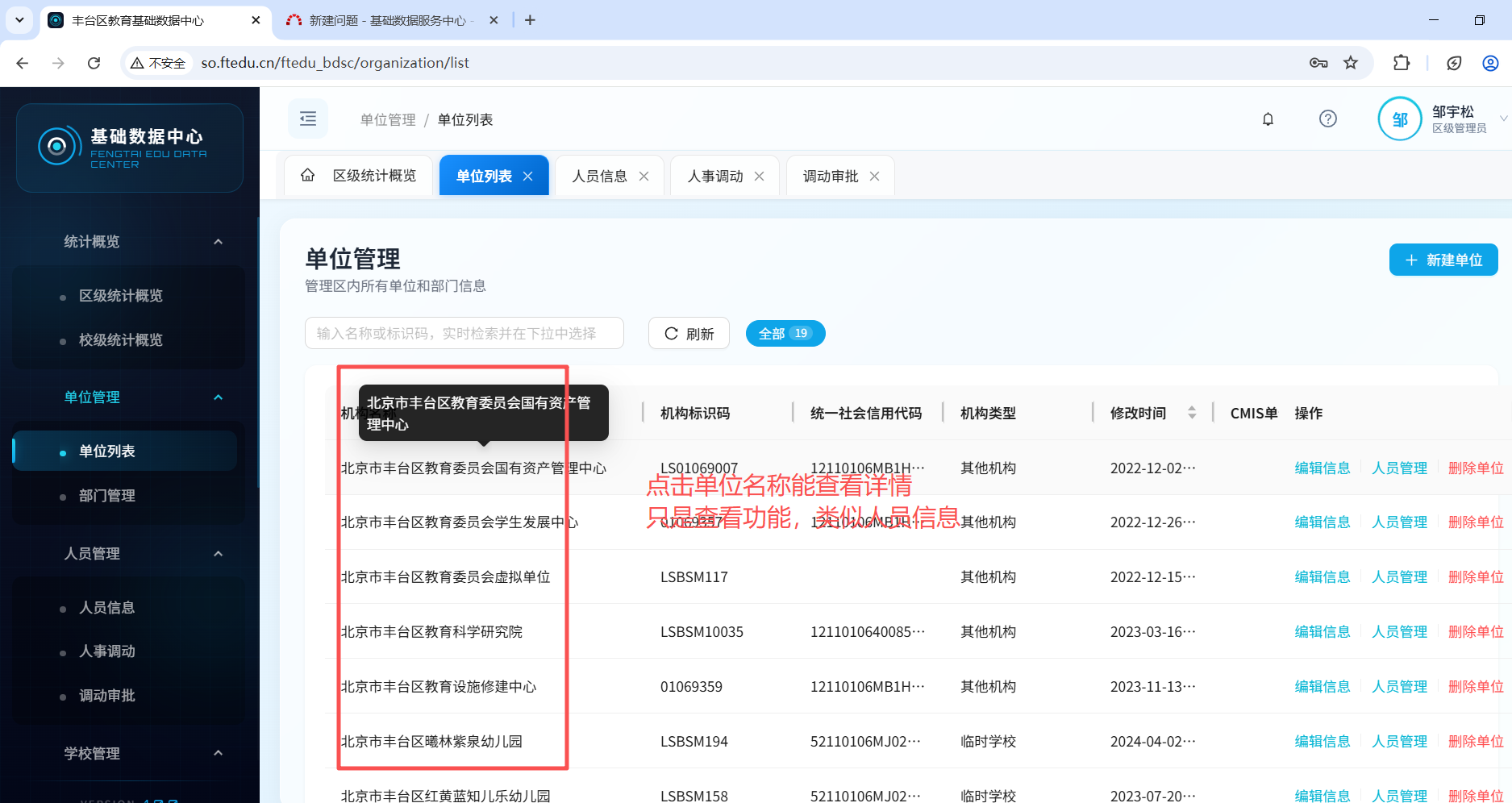Viewport: 1512px width, 803px height.
Task: Collapse the 统计概览 sidebar section
Action: [218, 242]
